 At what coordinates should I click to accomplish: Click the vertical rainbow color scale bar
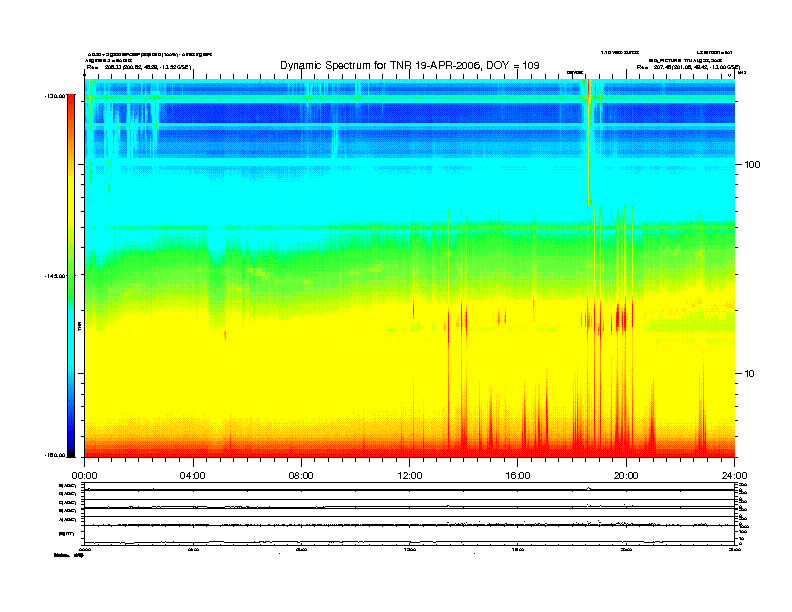(x=71, y=276)
